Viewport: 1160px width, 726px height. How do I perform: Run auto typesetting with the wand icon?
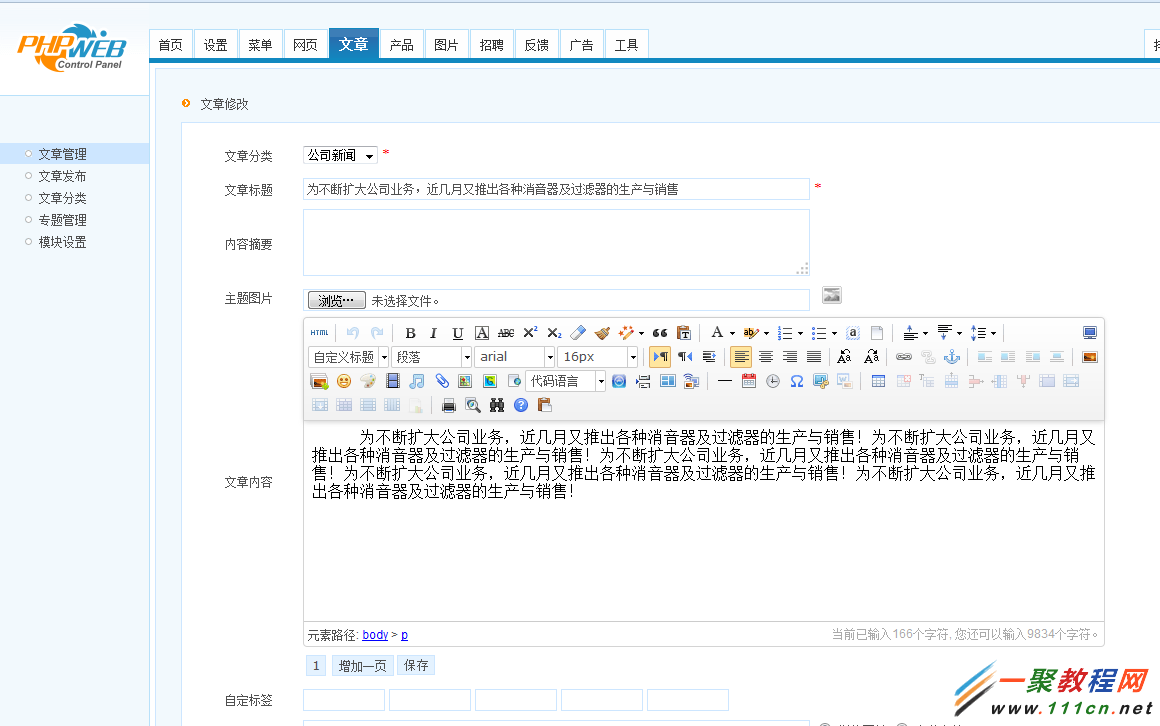(626, 333)
